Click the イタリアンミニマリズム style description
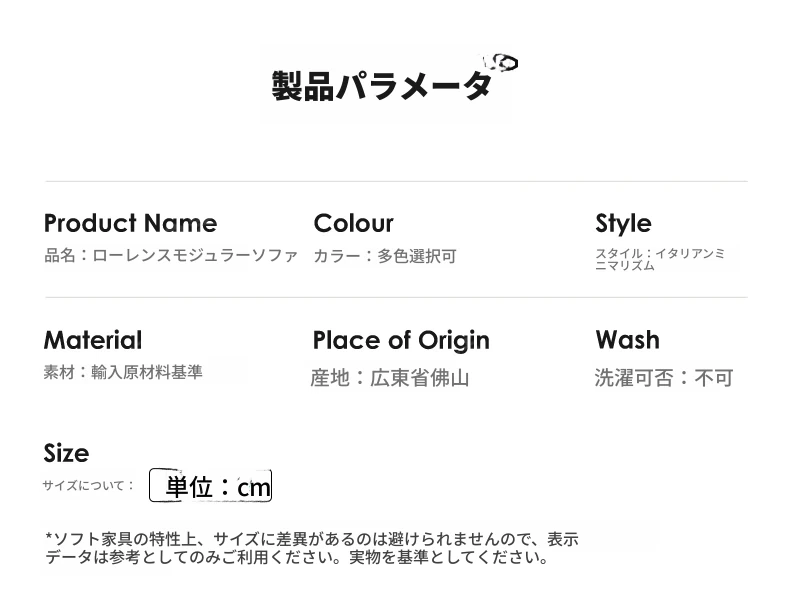Screen dimensions: 790x603 (x=660, y=259)
